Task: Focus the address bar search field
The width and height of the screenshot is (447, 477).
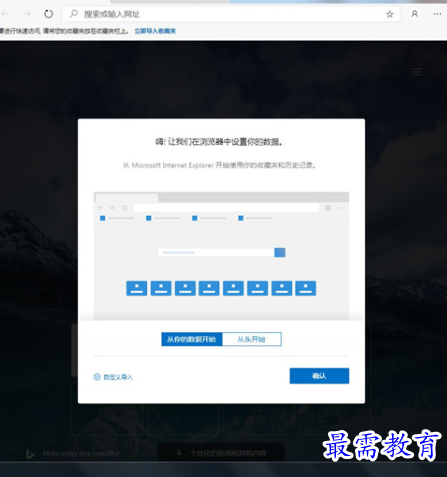Action: (231, 14)
